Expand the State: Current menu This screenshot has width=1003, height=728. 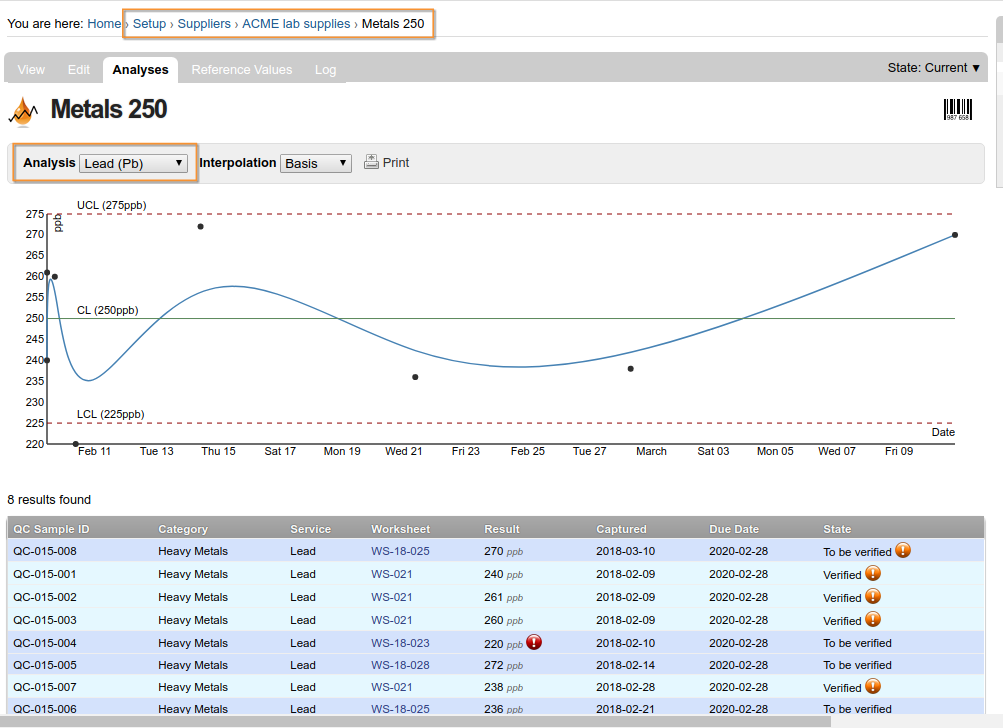pyautogui.click(x=933, y=68)
